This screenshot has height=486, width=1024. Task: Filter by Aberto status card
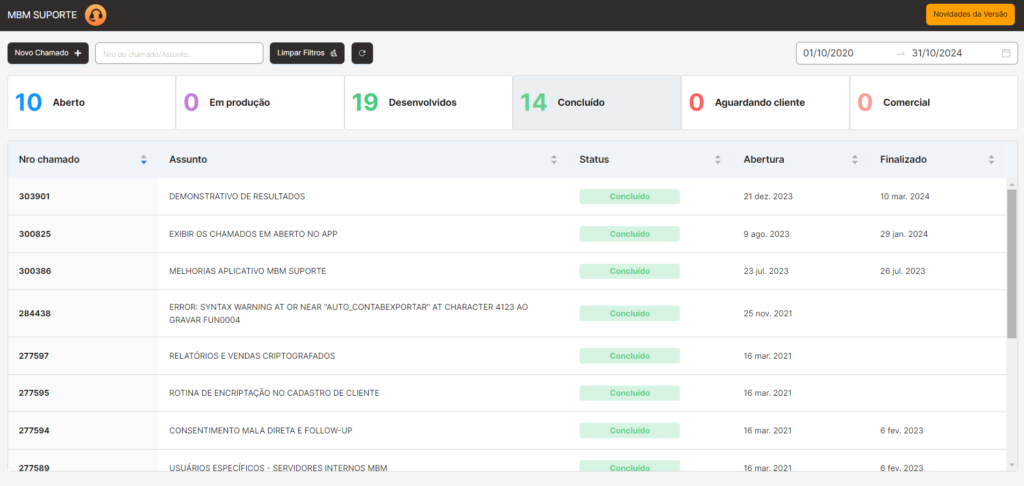(x=91, y=103)
